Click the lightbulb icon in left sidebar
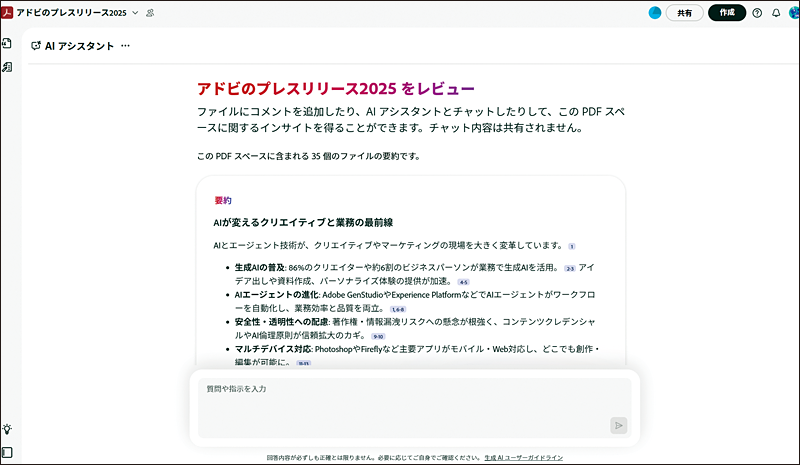This screenshot has width=800, height=465. [x=7, y=429]
